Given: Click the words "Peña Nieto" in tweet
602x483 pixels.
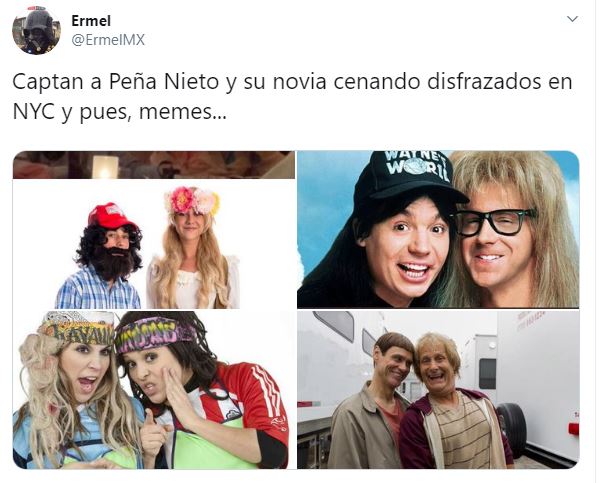Looking at the screenshot, I should click(164, 81).
